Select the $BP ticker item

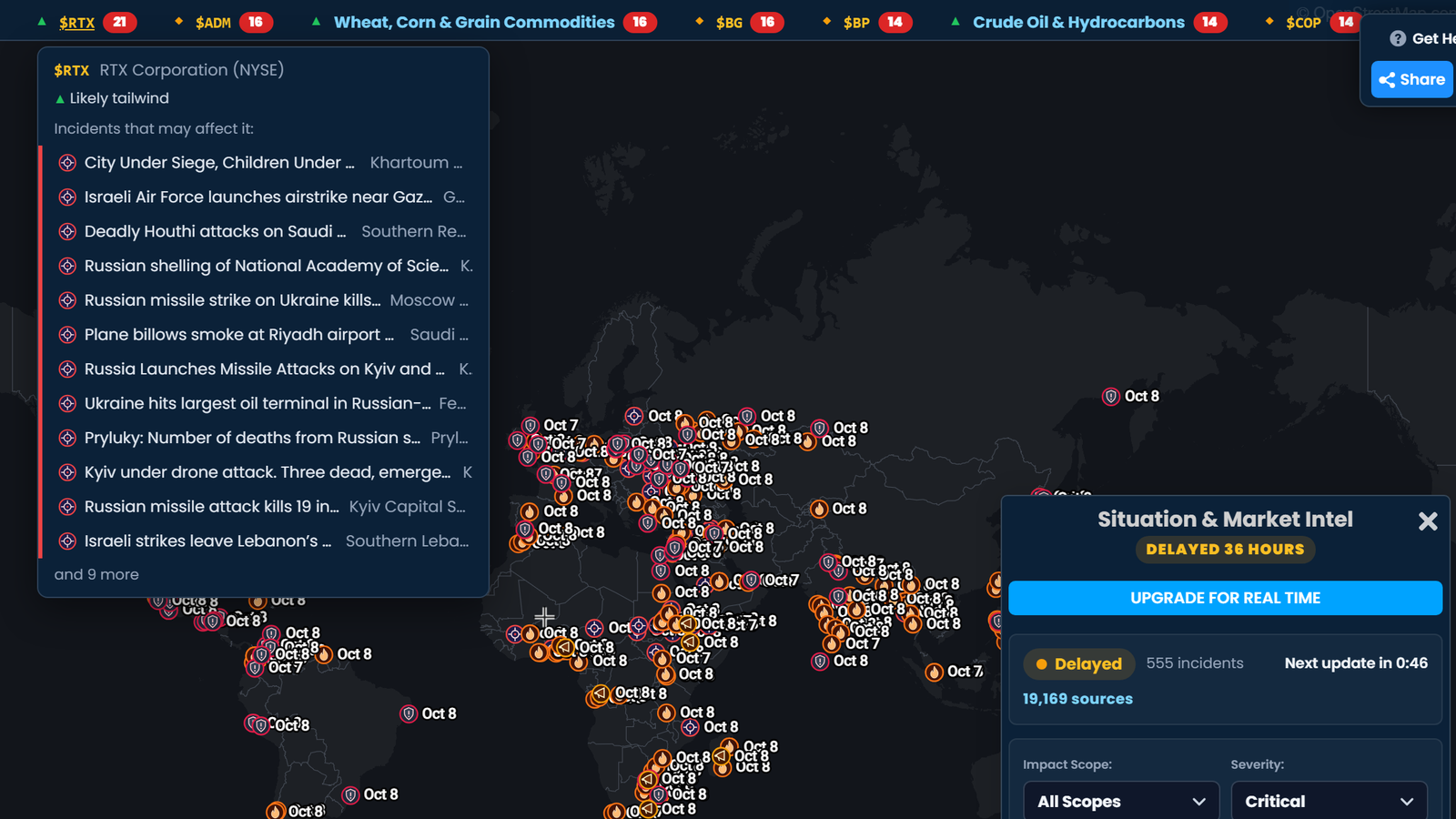click(856, 23)
